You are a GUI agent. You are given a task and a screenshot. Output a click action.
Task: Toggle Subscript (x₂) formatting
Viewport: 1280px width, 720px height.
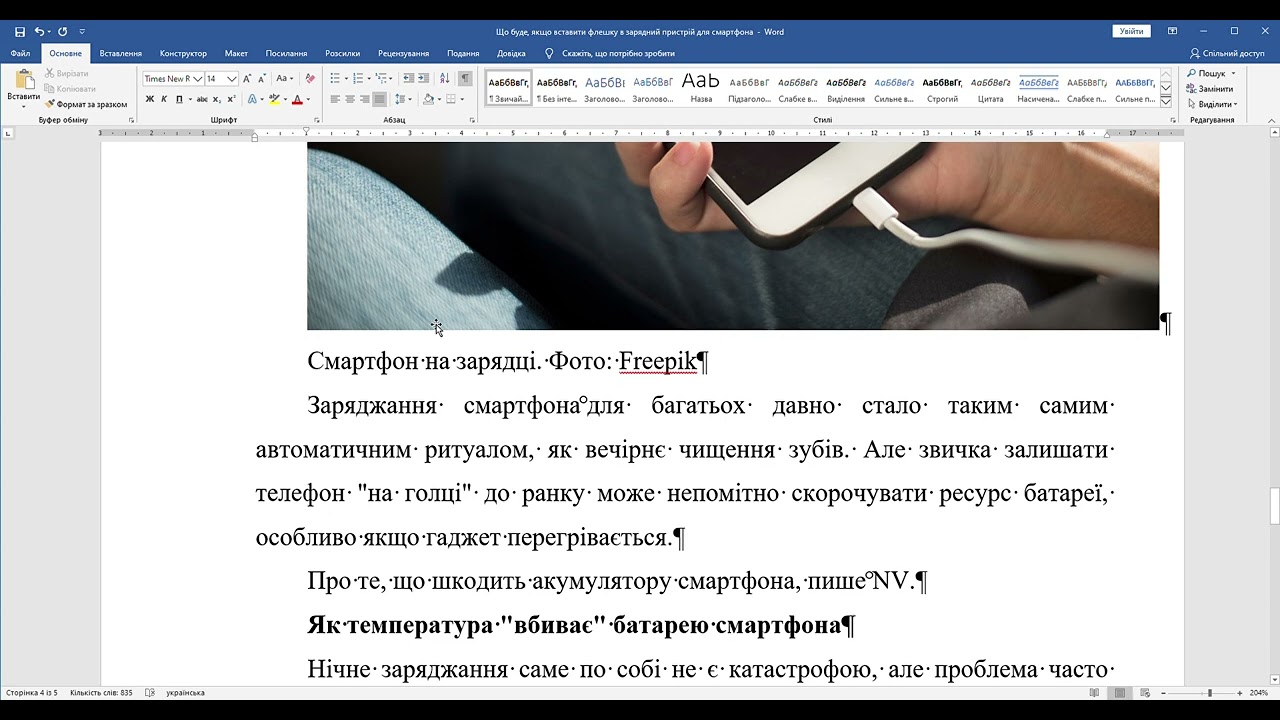pos(217,99)
